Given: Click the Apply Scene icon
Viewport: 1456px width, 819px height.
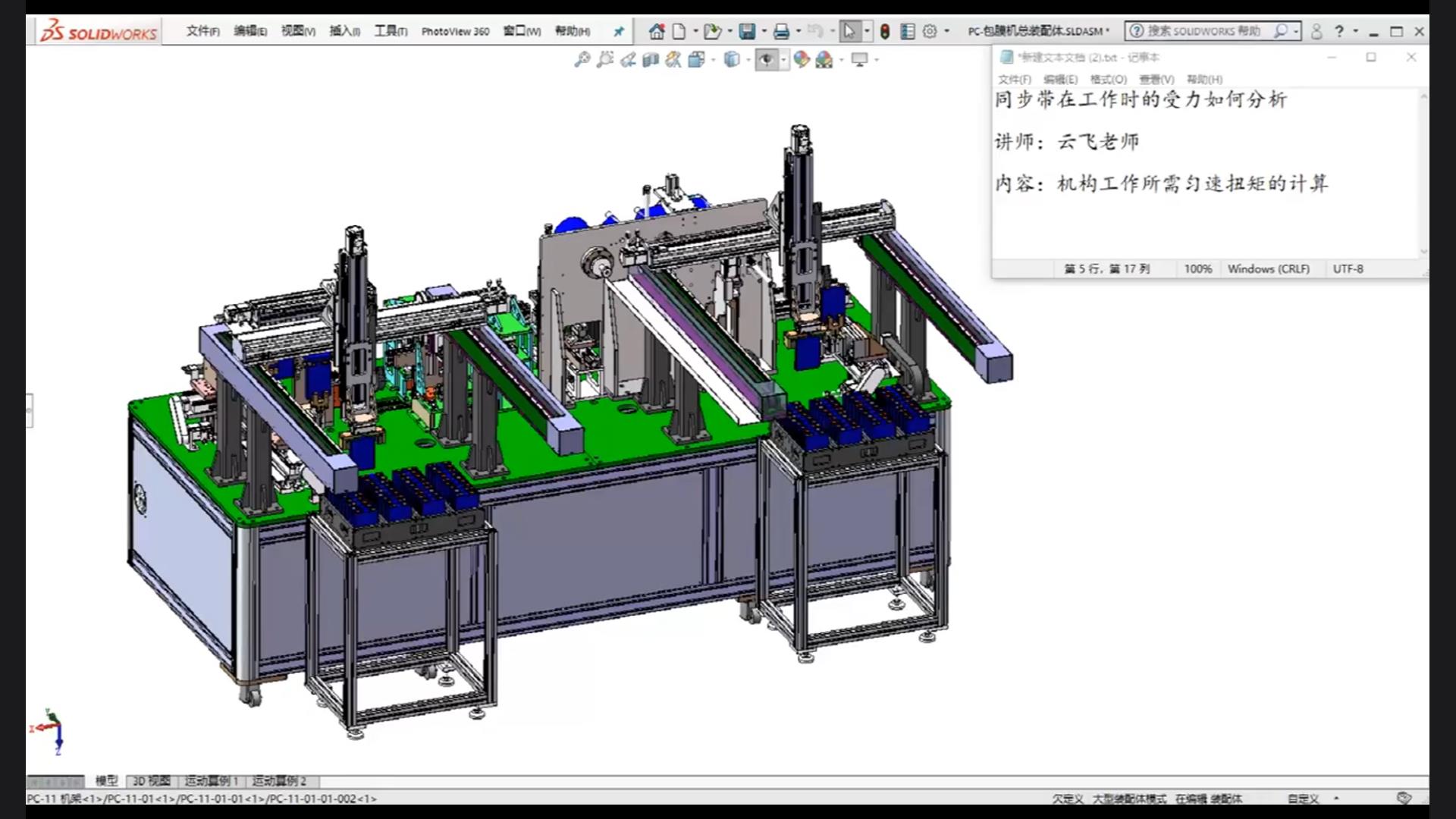Looking at the screenshot, I should point(824,59).
